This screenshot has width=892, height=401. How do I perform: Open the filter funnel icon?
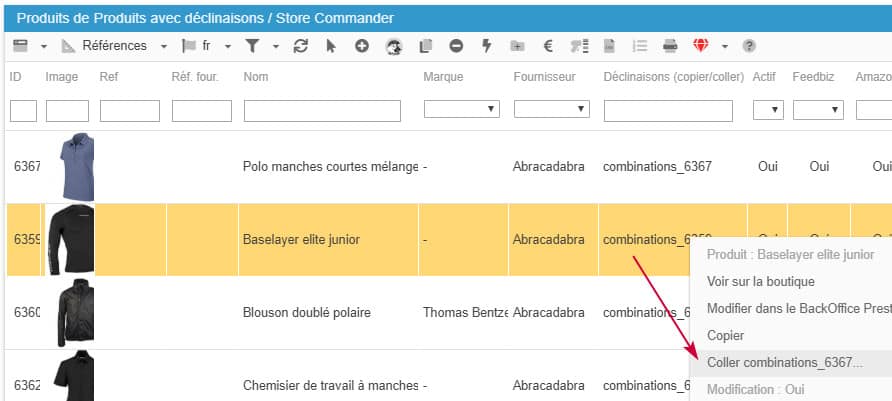[x=252, y=46]
